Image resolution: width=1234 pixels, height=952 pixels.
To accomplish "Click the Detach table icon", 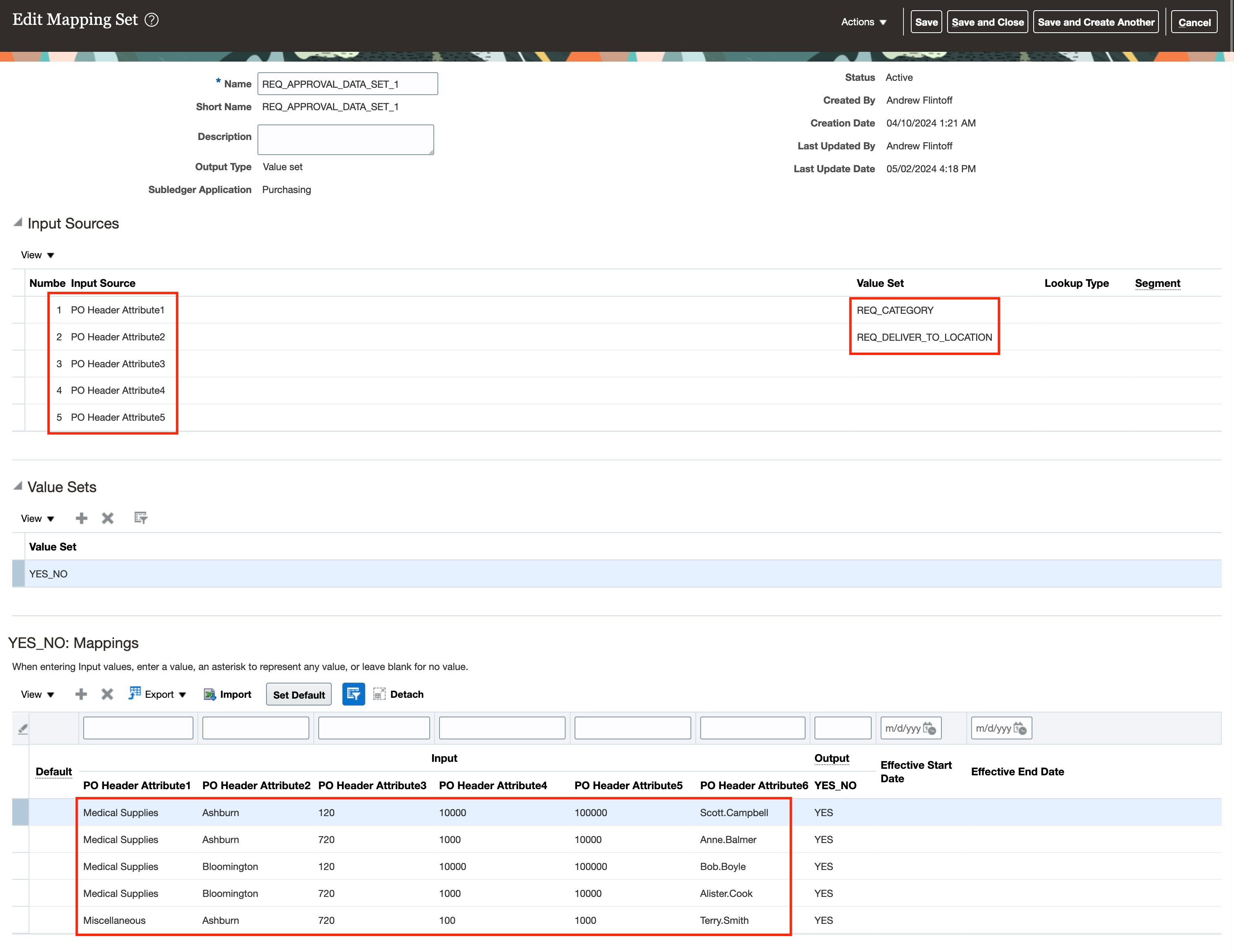I will pyautogui.click(x=380, y=694).
